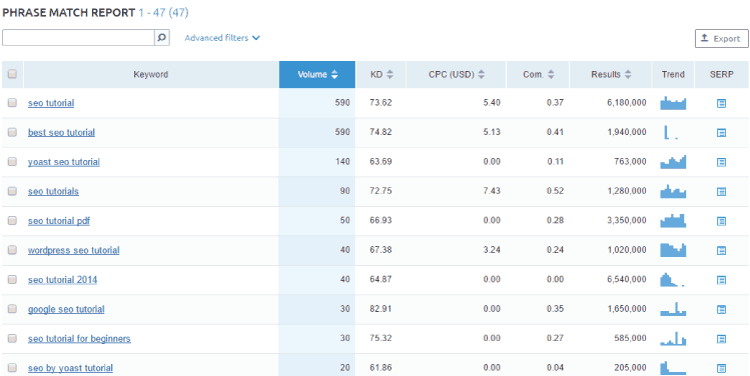Sort the table by Volume column
The height and width of the screenshot is (376, 750).
point(317,75)
